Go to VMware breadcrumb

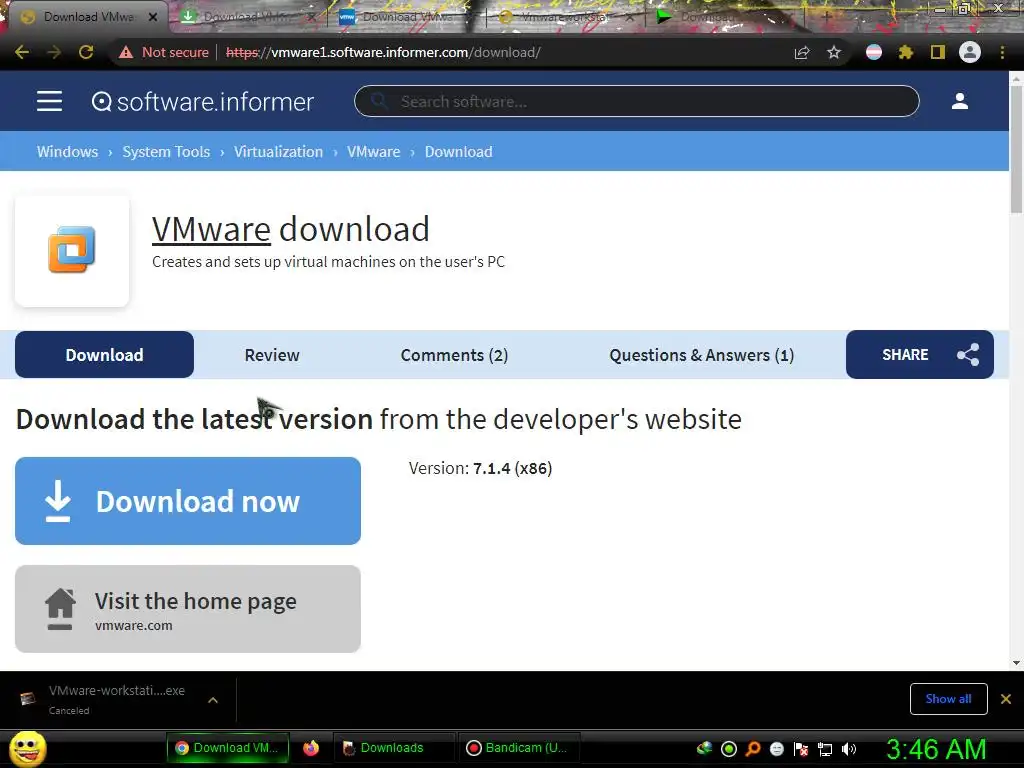[x=374, y=152]
